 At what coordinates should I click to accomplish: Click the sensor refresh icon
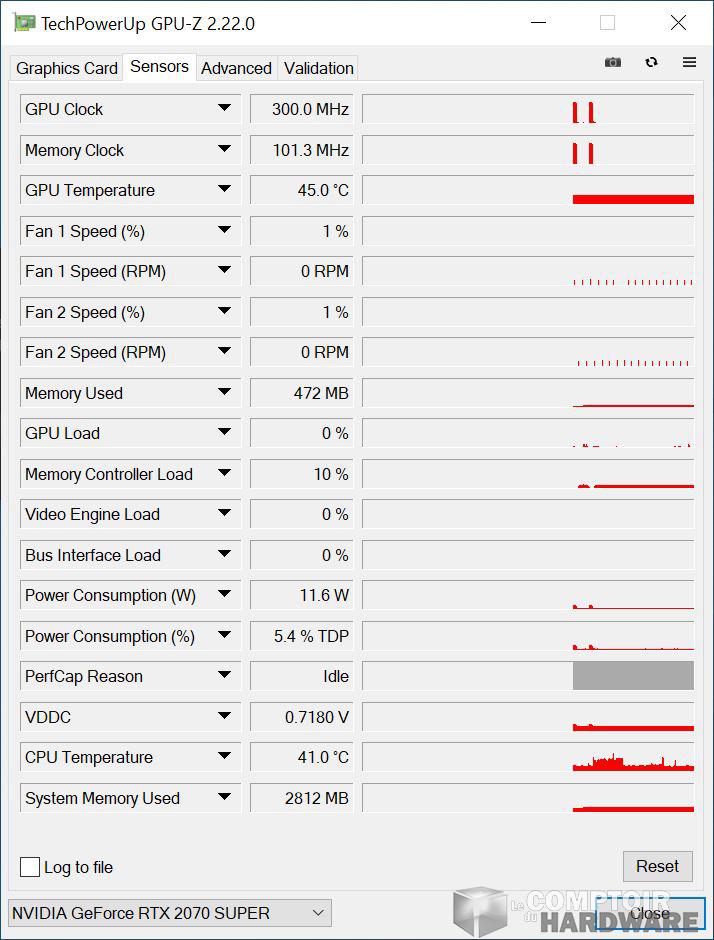(651, 62)
